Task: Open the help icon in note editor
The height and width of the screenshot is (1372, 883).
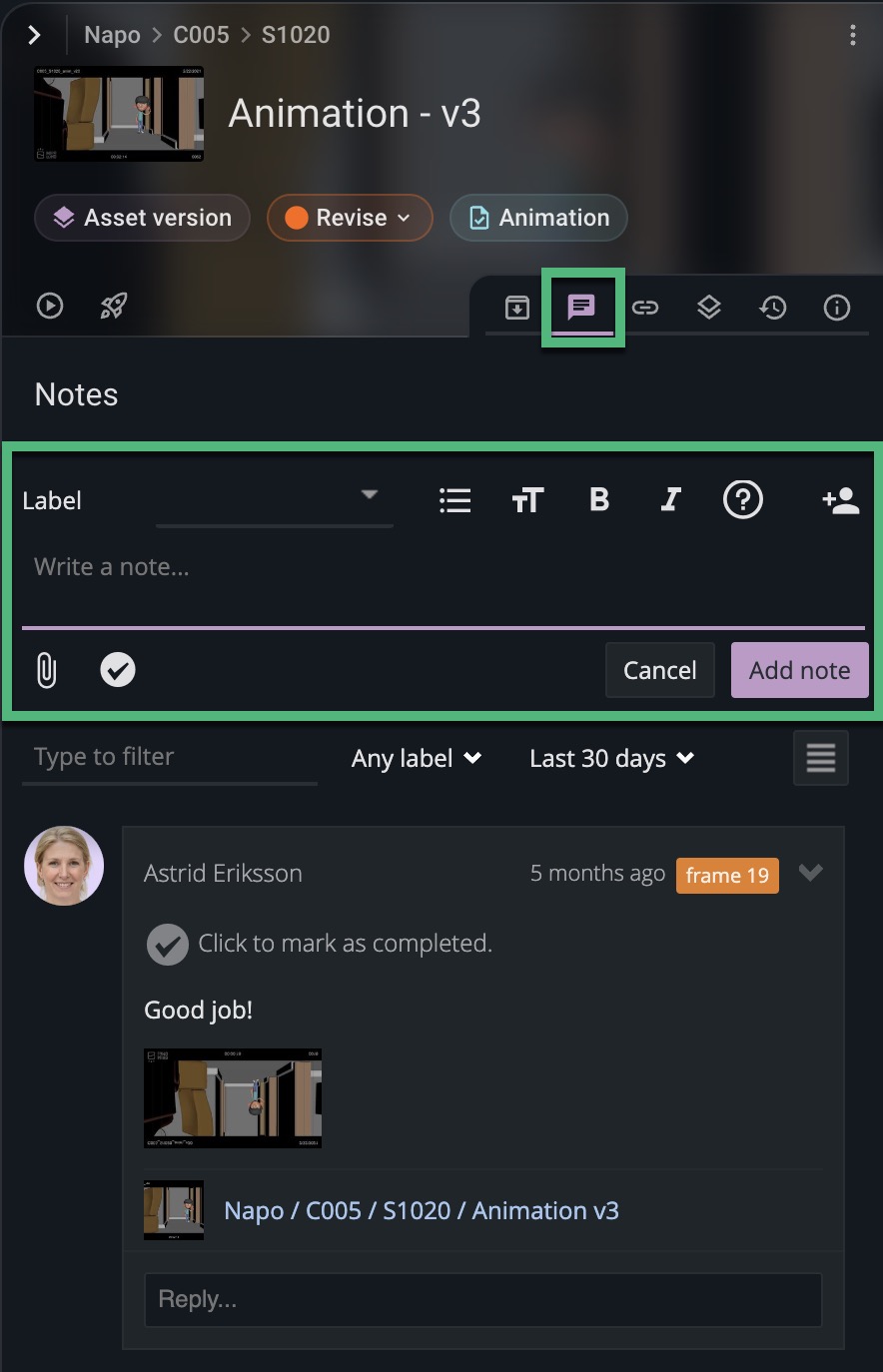Action: coord(743,499)
